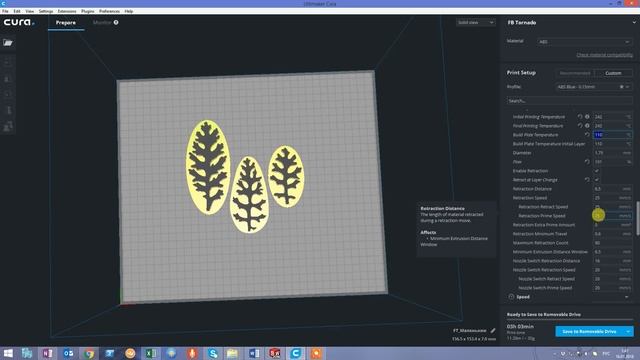
Task: Switch Print Setup to Recommended mode
Action: point(575,73)
